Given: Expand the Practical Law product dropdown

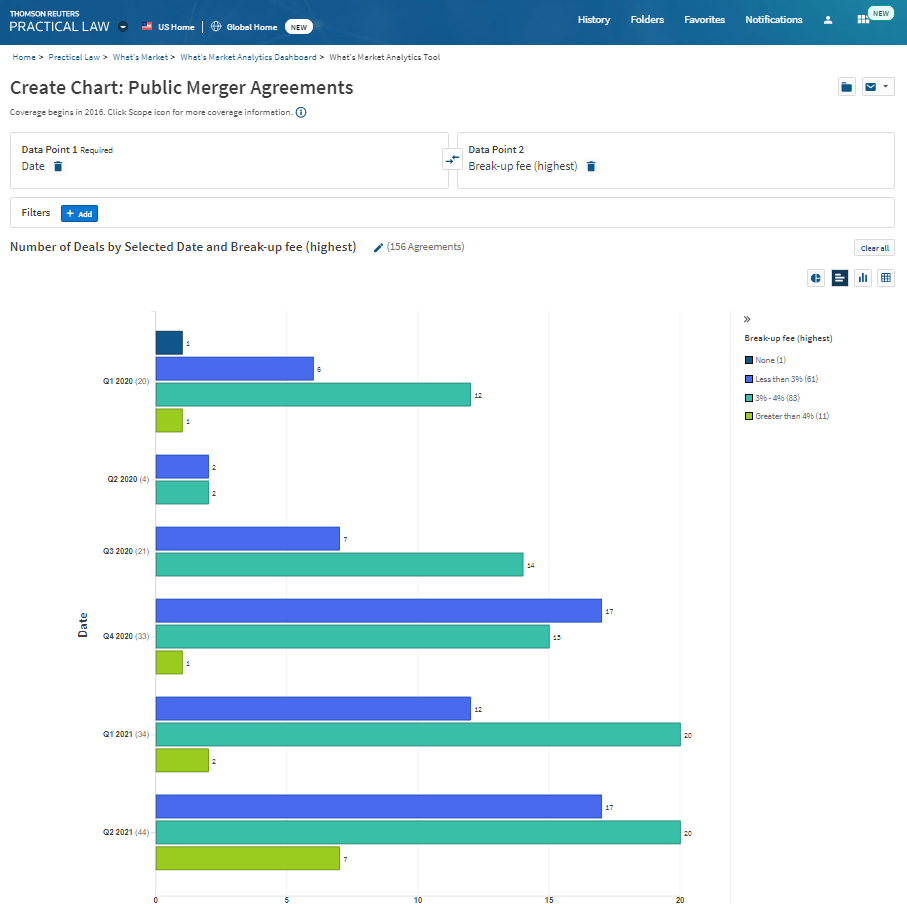Looking at the screenshot, I should 123,26.
